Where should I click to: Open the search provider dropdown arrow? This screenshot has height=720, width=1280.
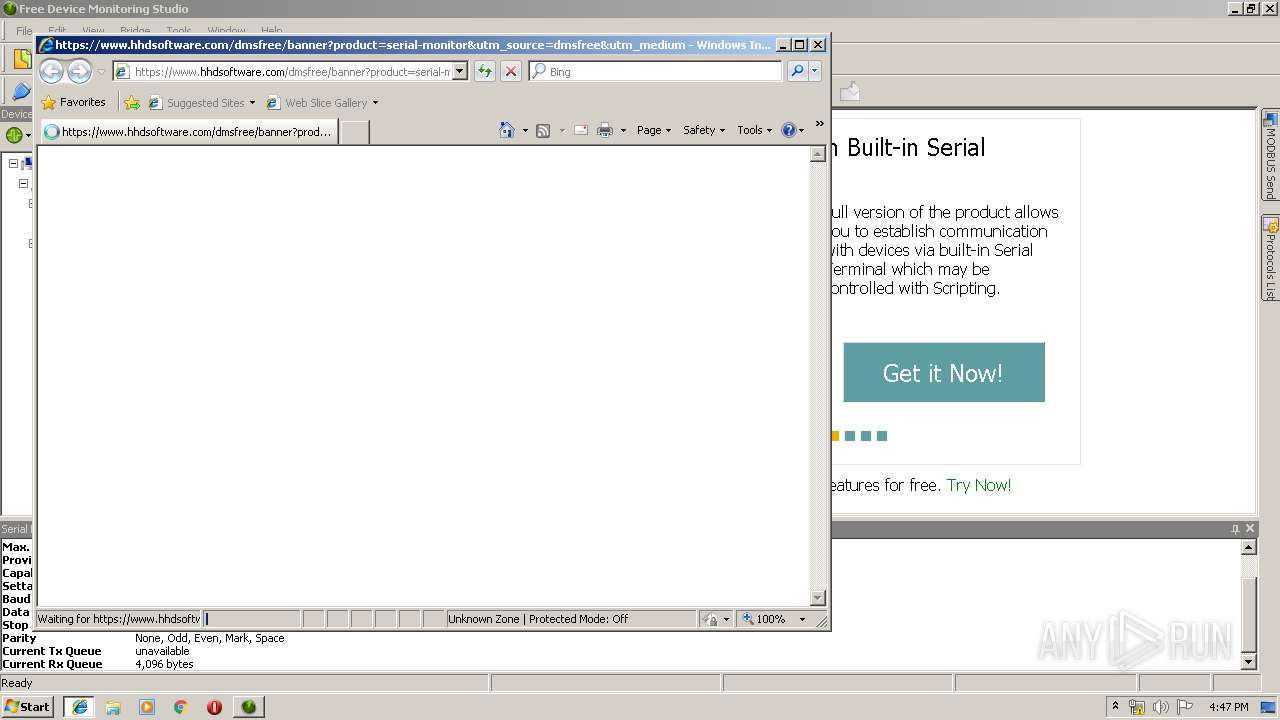[815, 71]
